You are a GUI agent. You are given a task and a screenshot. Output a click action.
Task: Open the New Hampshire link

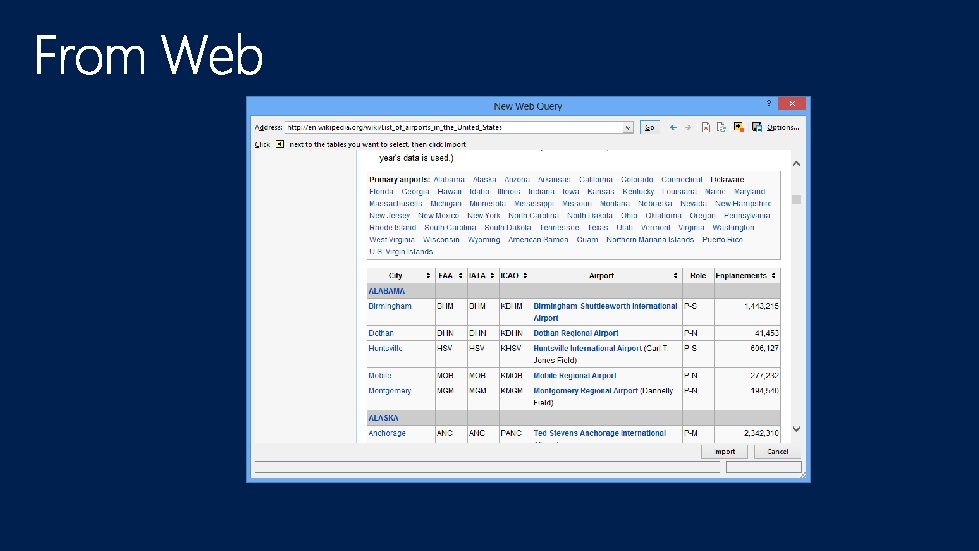click(x=743, y=203)
